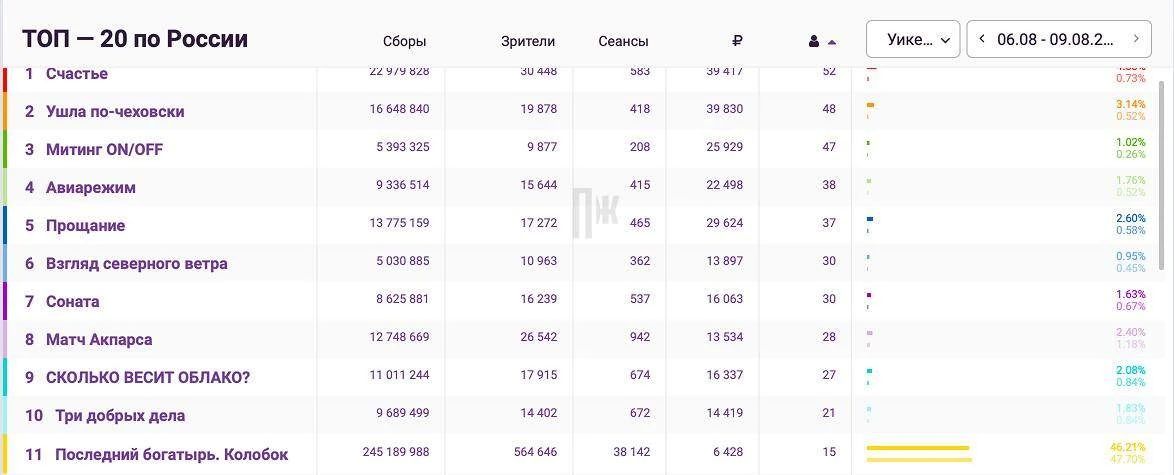This screenshot has height=475, width=1174.
Task: Click the ascending sort arrow beside person icon
Action: pyautogui.click(x=832, y=43)
